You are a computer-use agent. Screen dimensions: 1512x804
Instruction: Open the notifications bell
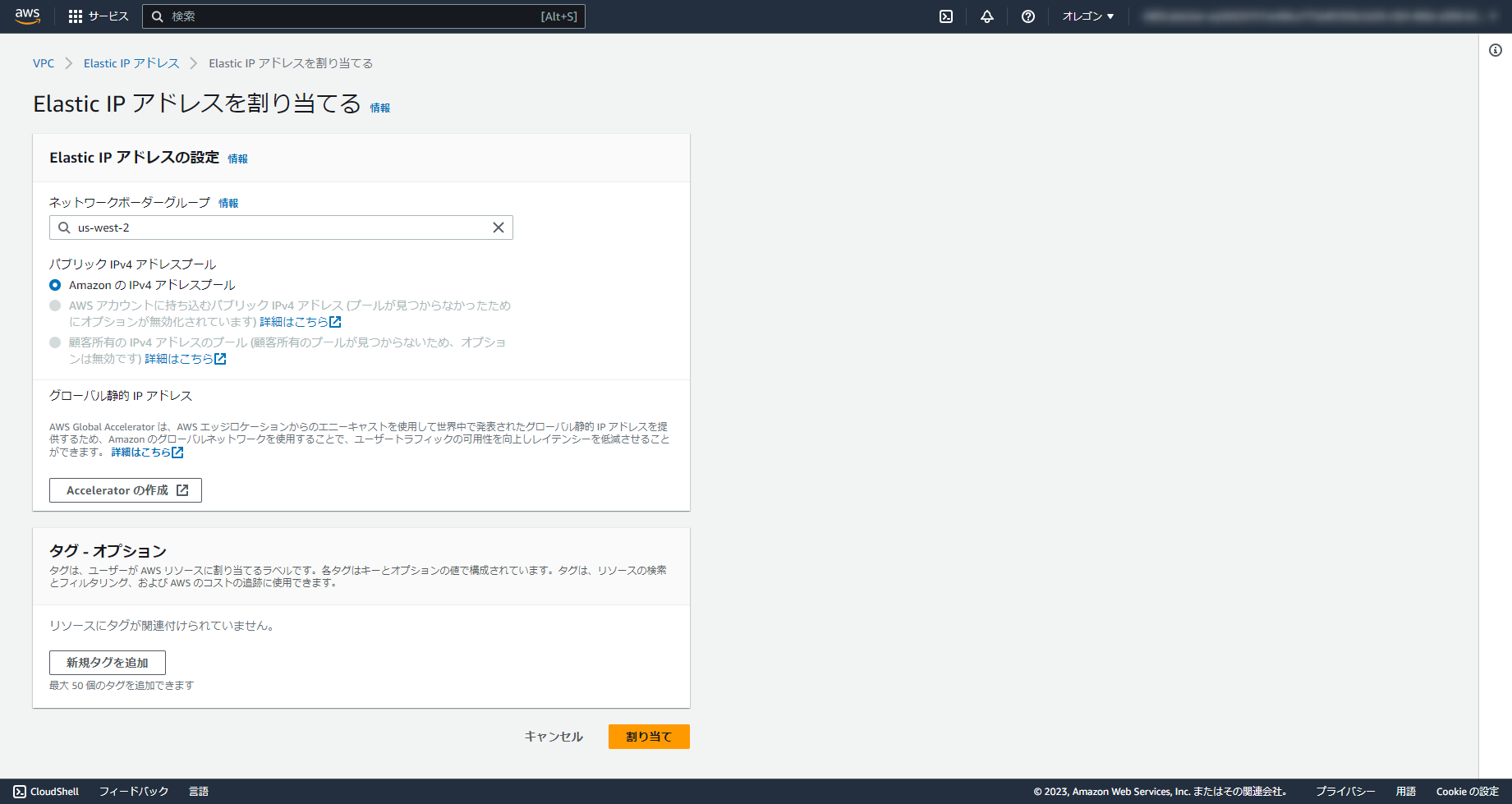[986, 16]
